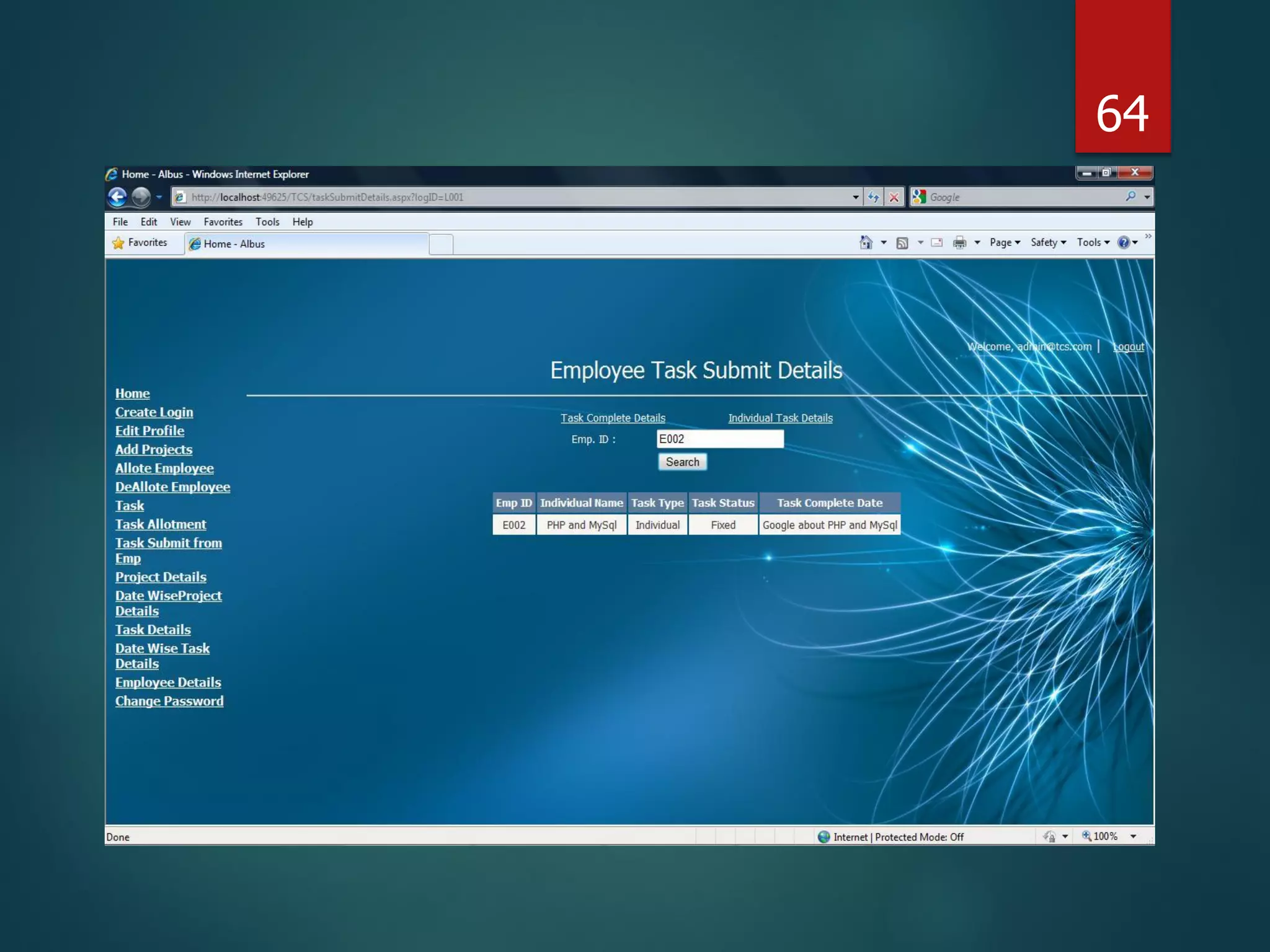Click the Forward navigation arrow

point(141,197)
